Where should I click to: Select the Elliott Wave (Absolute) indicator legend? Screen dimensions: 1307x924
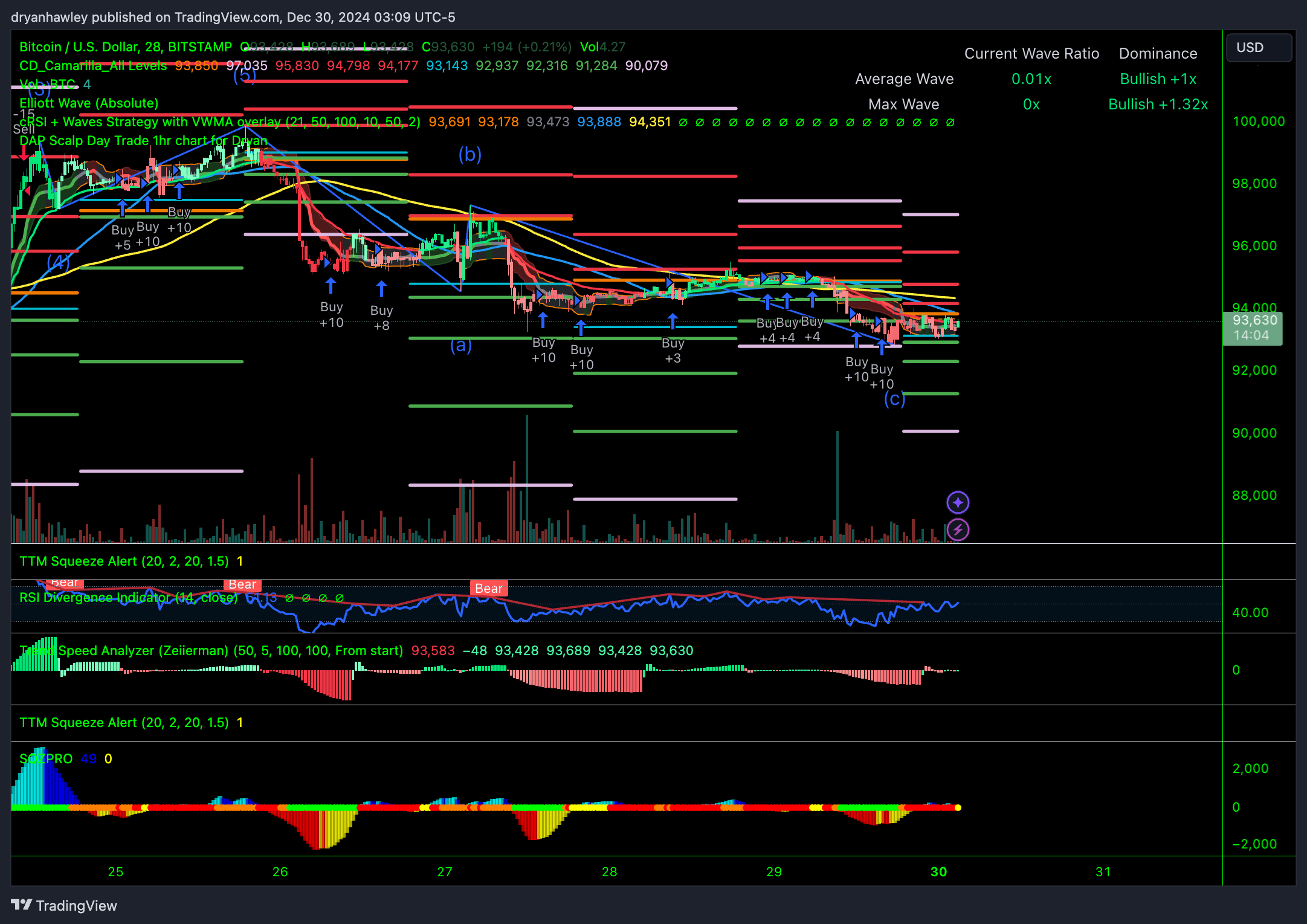89,103
